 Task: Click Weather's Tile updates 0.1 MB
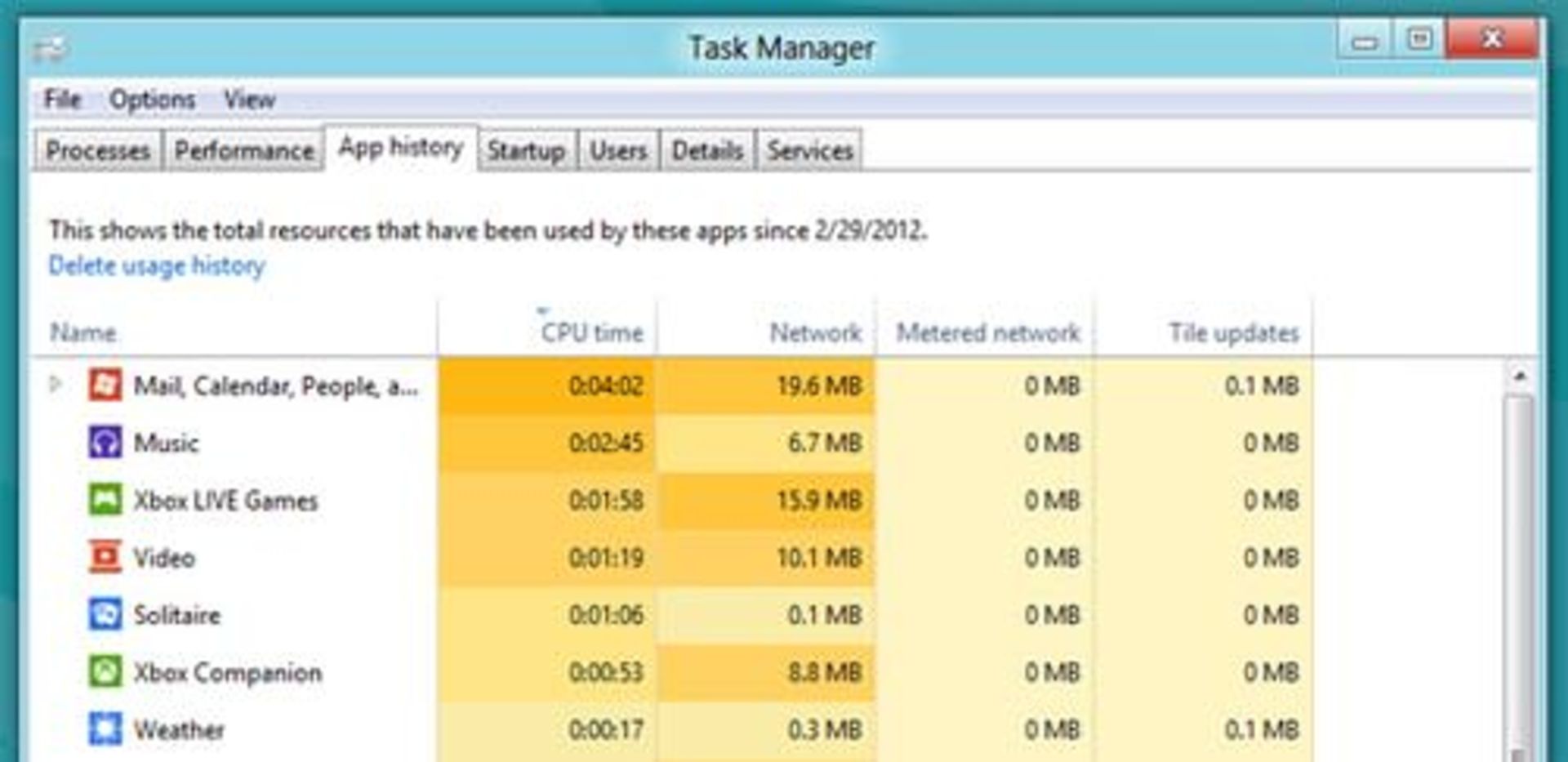tap(1262, 729)
